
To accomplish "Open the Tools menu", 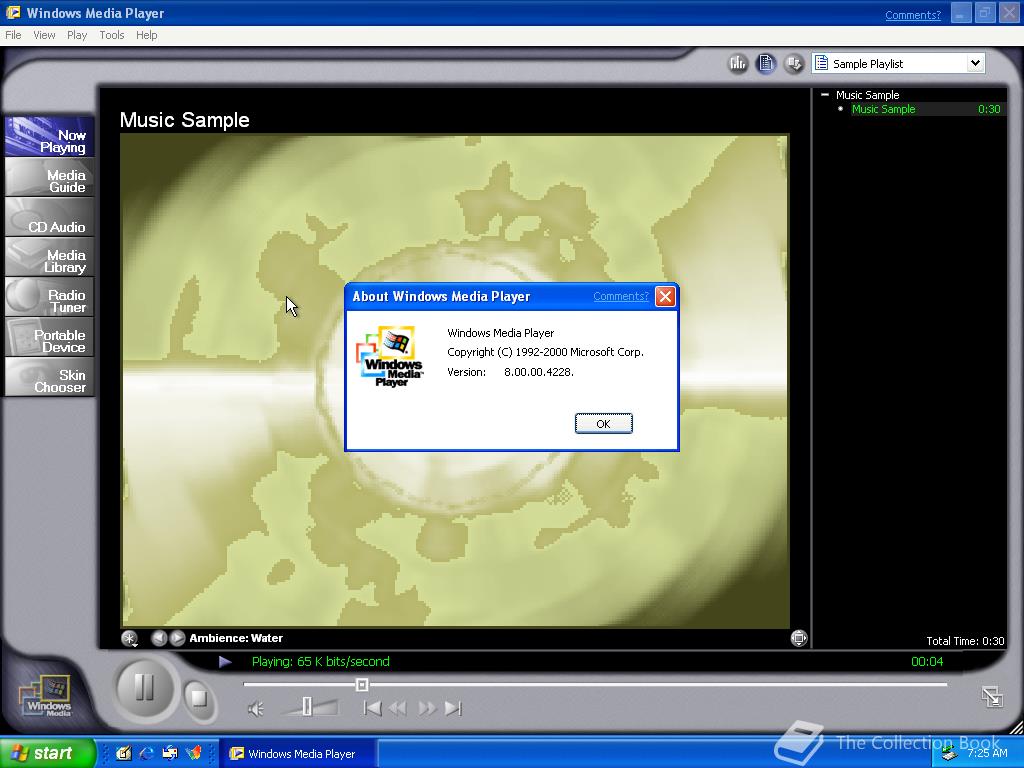I will 112,35.
